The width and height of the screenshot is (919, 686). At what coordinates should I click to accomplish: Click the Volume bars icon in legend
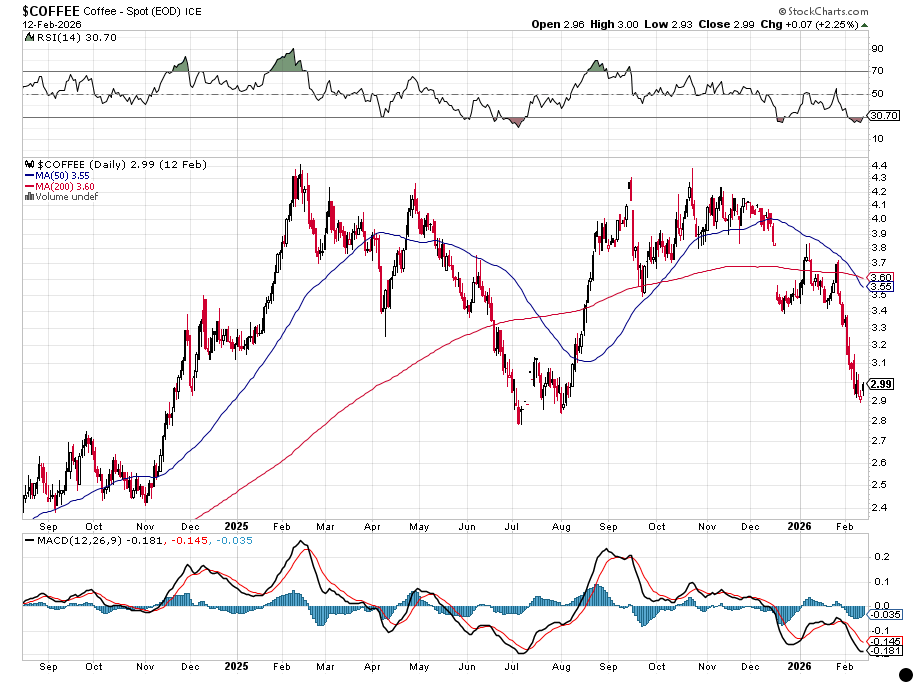coord(27,196)
